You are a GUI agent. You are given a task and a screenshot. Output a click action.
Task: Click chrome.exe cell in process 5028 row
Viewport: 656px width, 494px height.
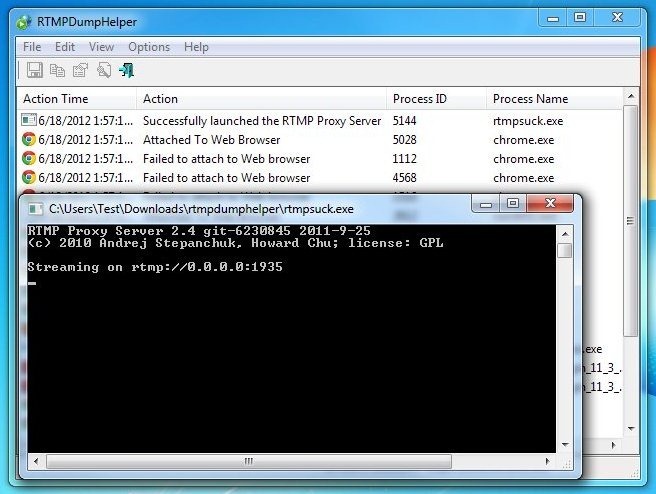point(523,140)
